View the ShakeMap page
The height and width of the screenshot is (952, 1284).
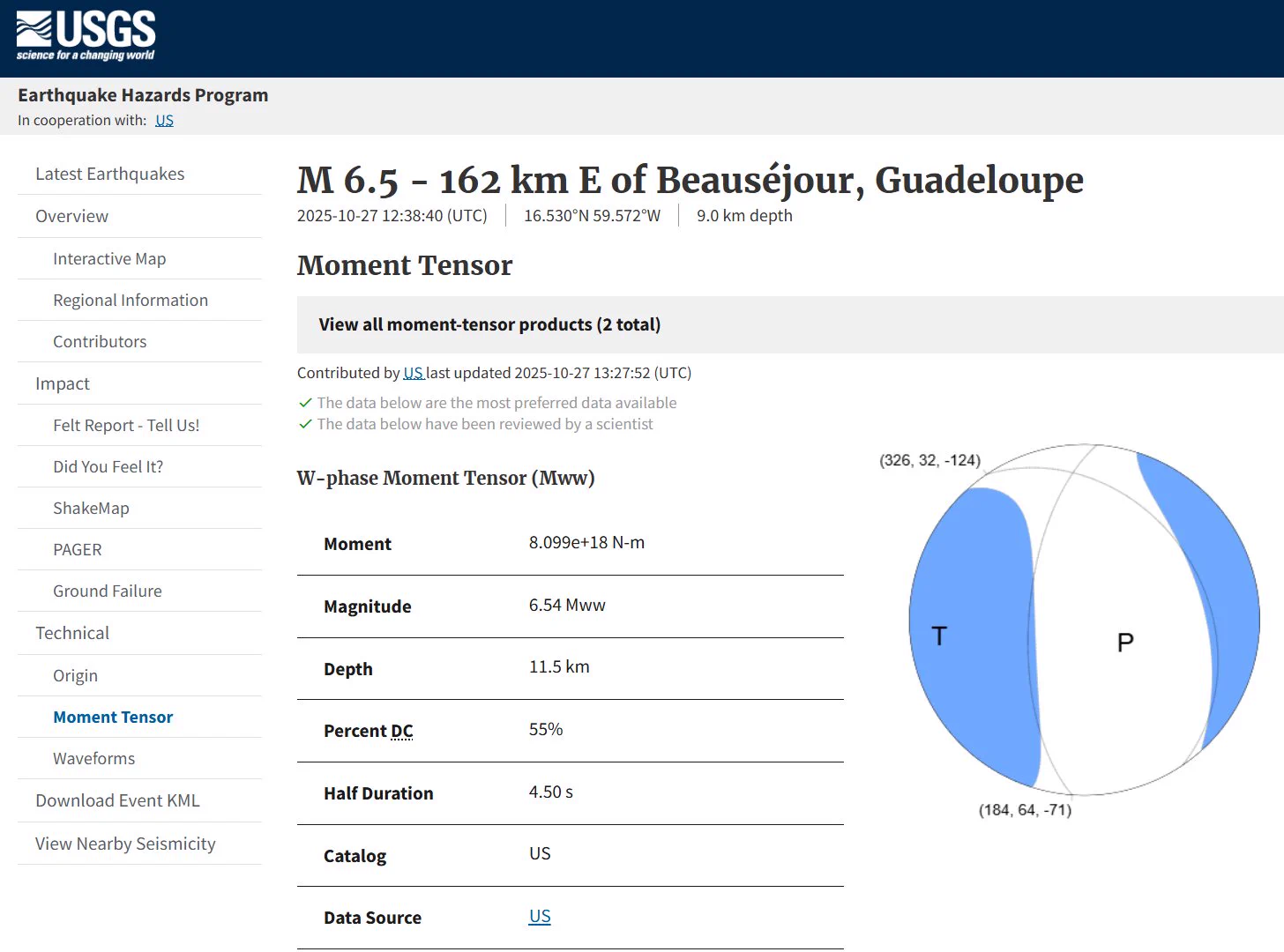pyautogui.click(x=91, y=508)
